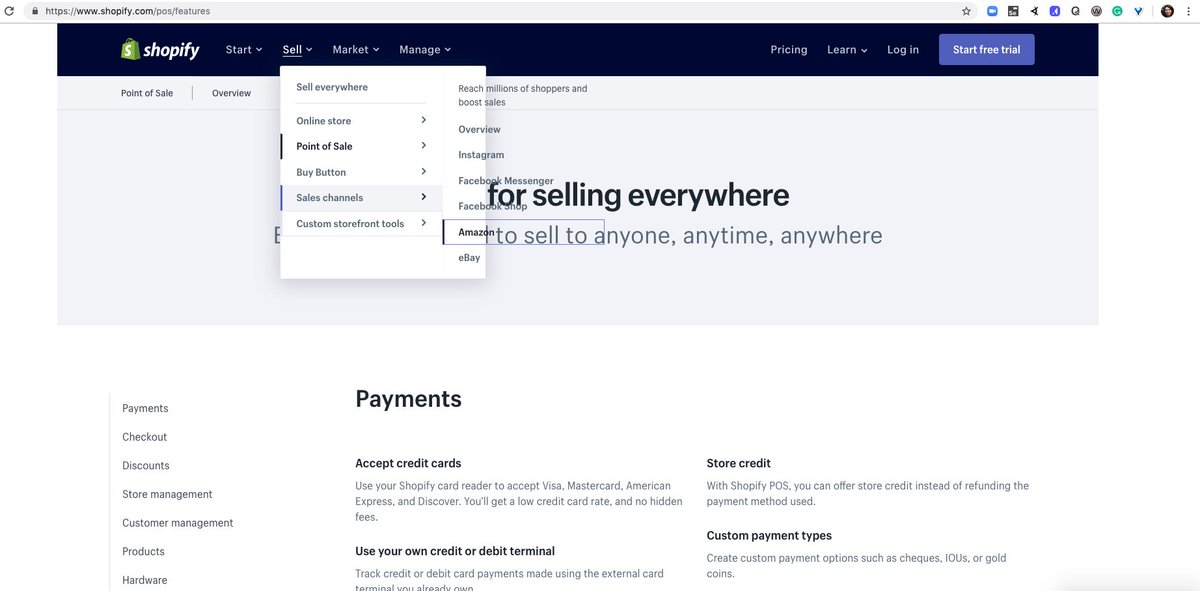Choose Instagram sales channel
The image size is (1200, 591).
[x=481, y=155]
